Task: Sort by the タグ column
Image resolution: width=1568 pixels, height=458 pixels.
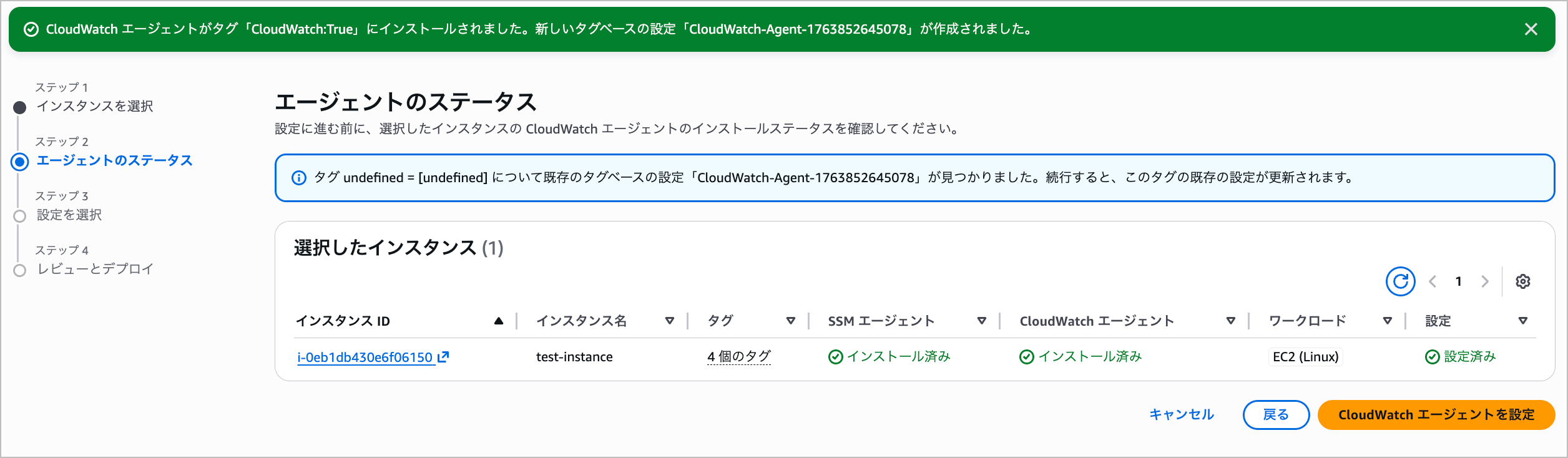Action: click(791, 321)
